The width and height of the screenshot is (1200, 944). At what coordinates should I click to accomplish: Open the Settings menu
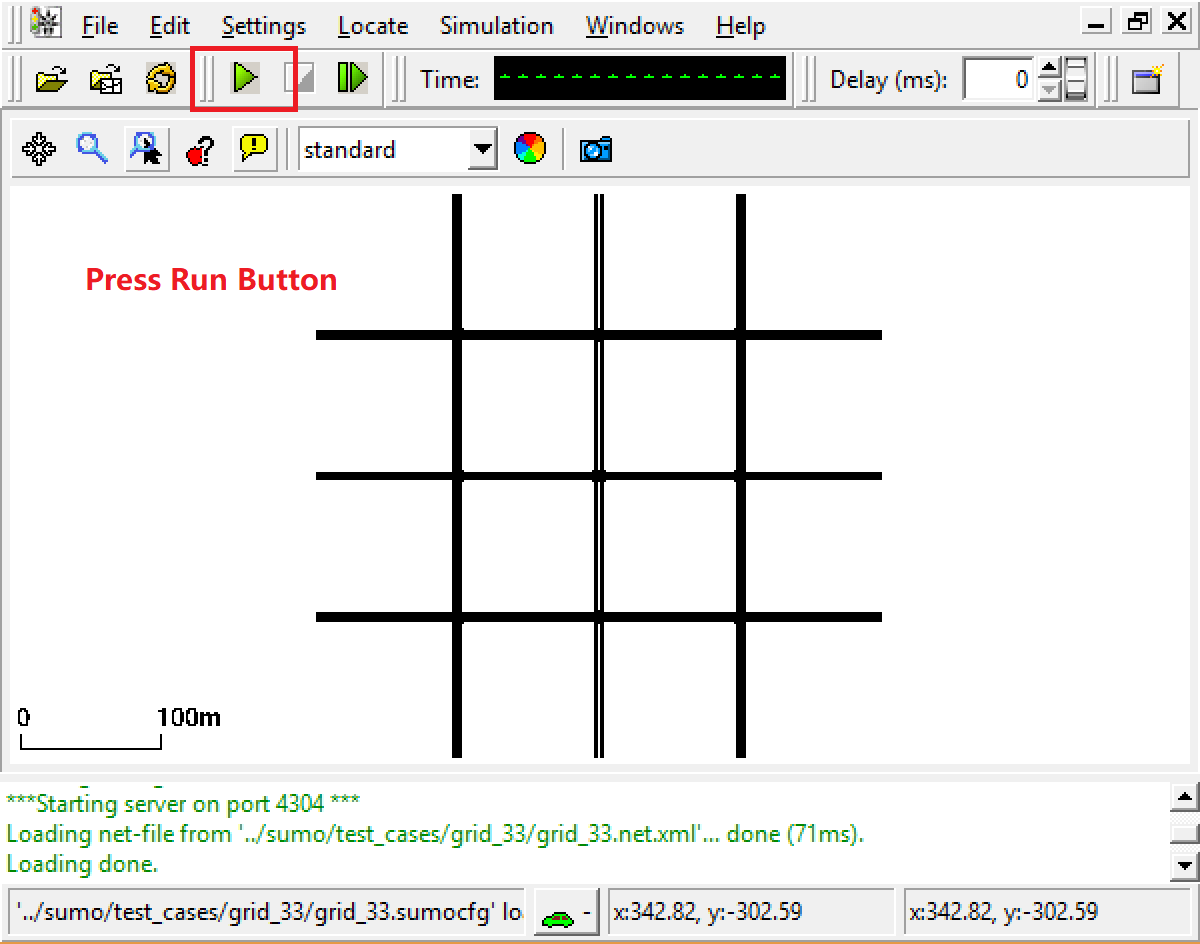(x=264, y=26)
